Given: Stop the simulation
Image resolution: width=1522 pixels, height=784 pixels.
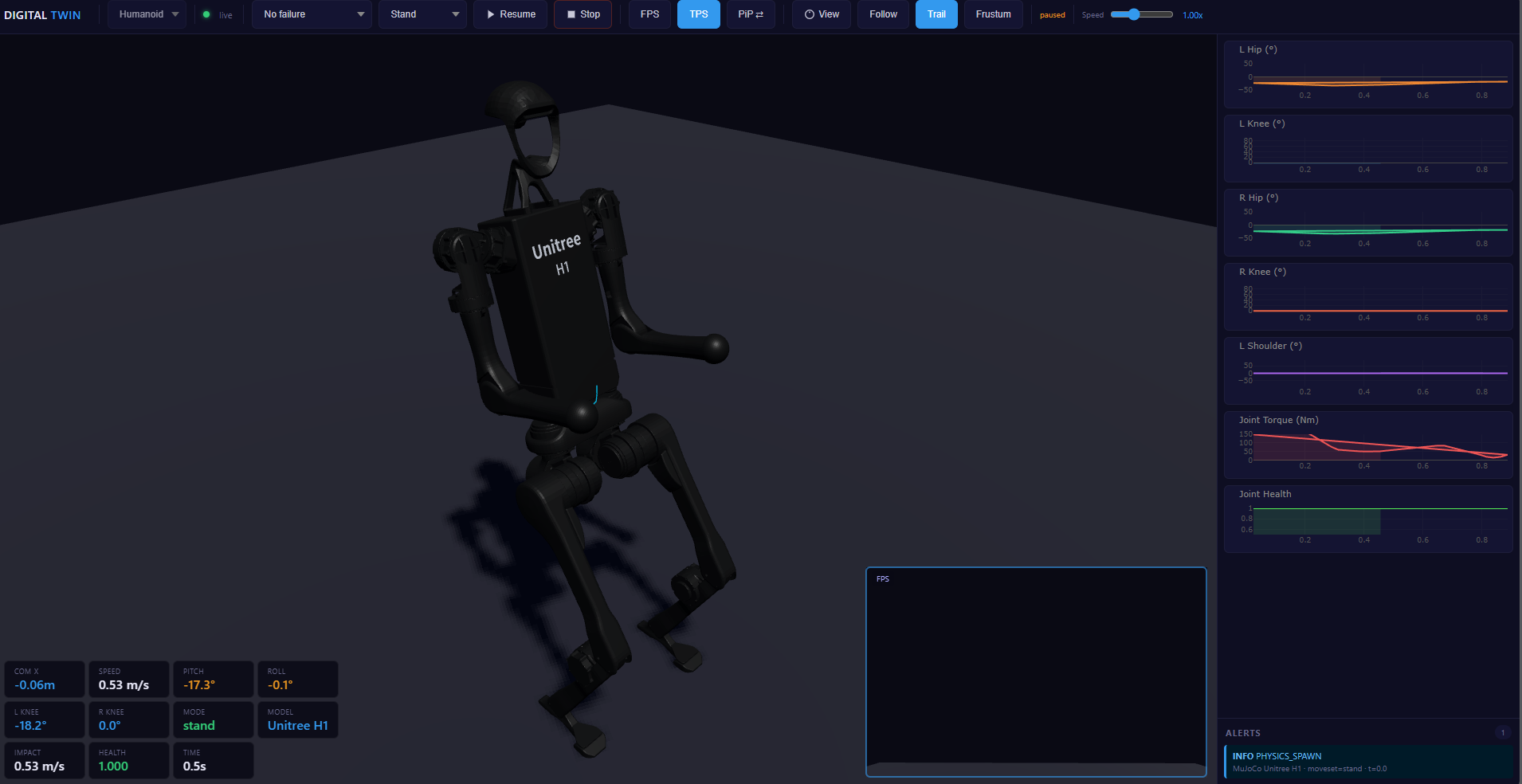Looking at the screenshot, I should click(x=583, y=14).
